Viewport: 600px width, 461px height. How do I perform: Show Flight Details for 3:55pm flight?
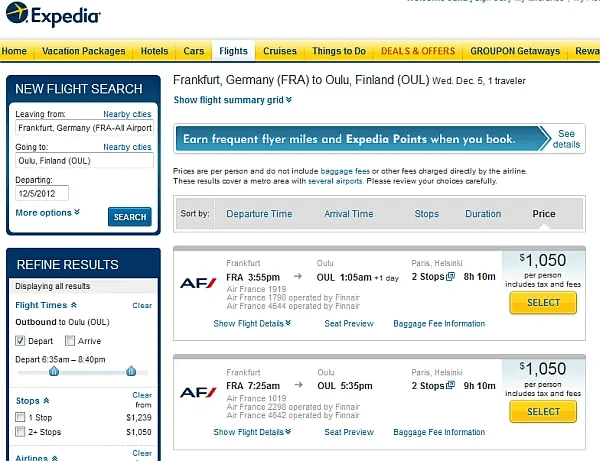tap(252, 324)
